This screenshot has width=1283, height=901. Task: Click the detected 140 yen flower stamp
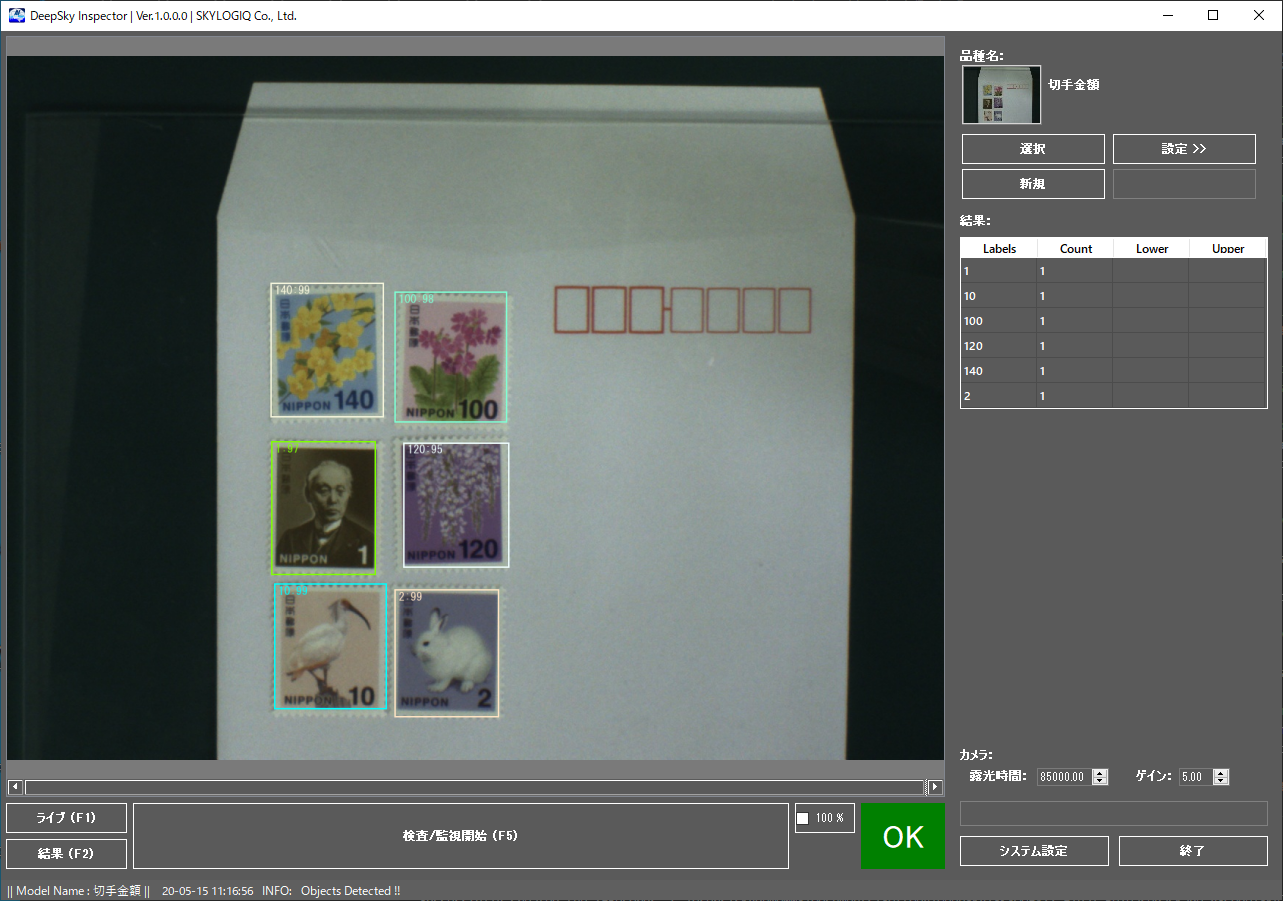point(327,350)
